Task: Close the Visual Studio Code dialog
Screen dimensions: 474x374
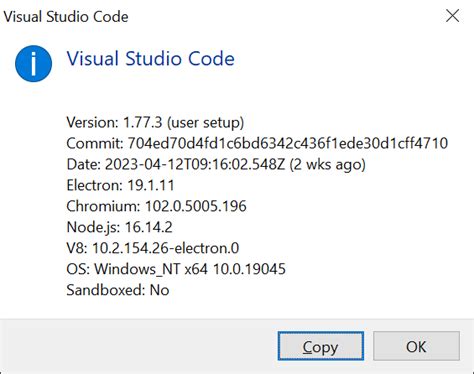Action: click(x=452, y=16)
